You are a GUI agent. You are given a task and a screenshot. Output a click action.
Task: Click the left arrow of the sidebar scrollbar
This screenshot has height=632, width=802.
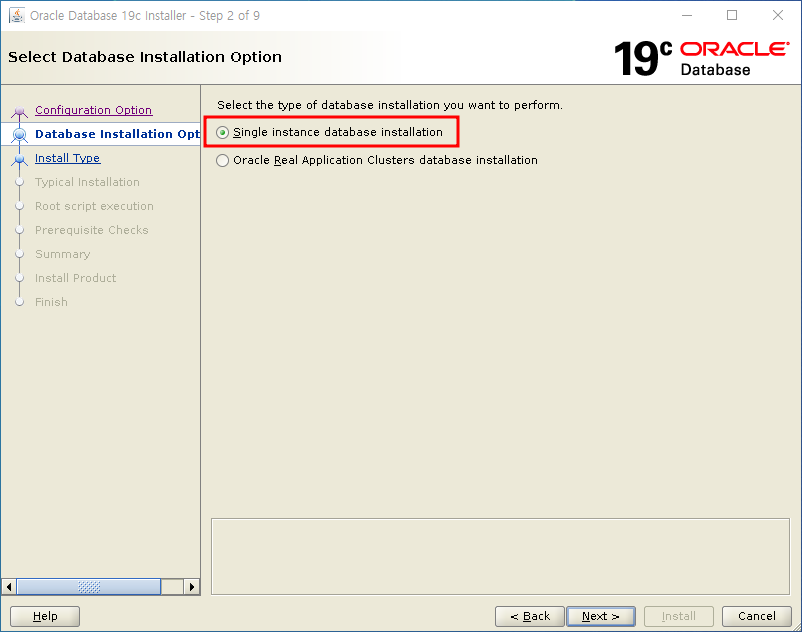tap(9, 586)
